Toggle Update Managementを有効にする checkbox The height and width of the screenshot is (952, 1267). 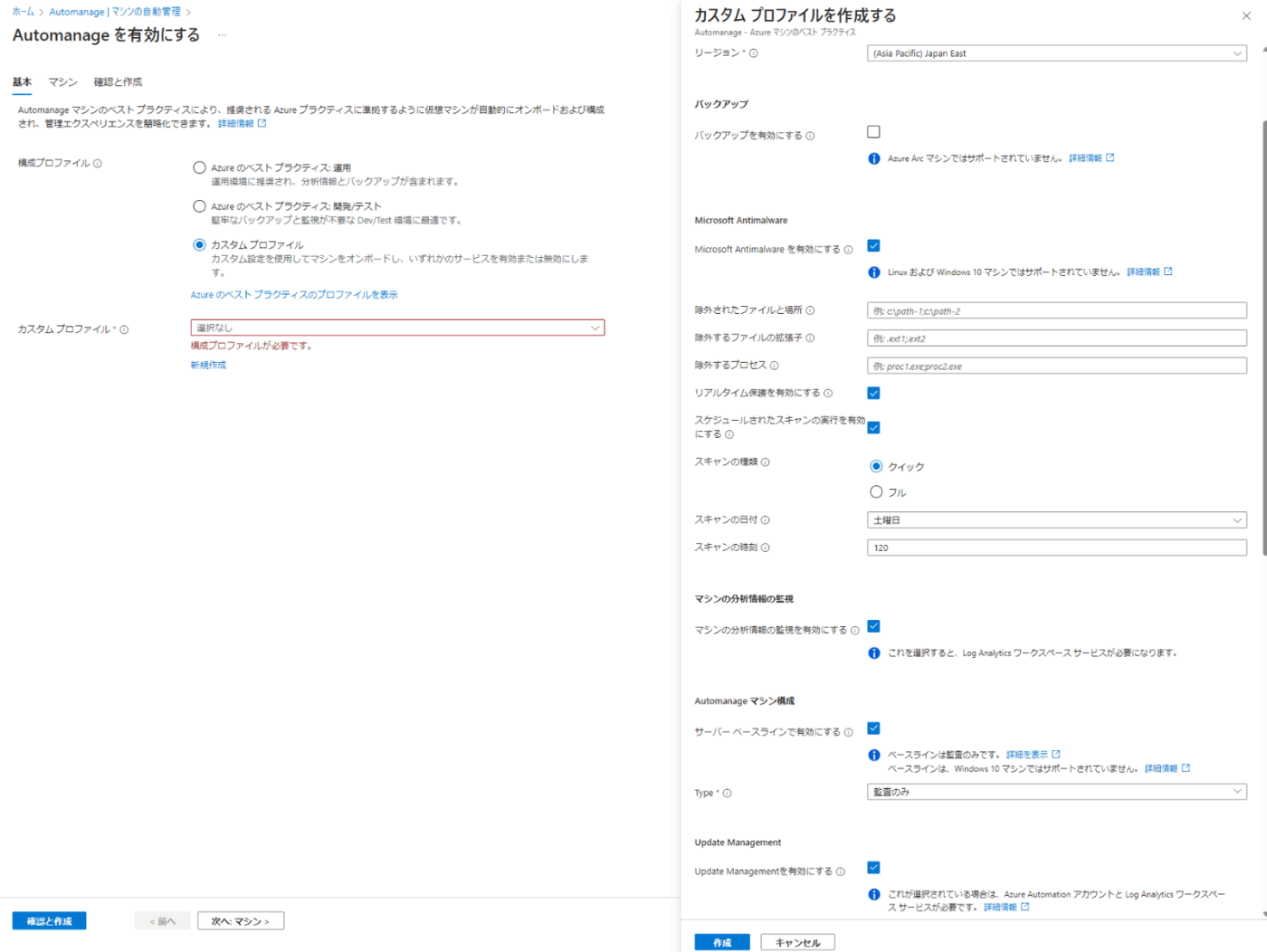pyautogui.click(x=873, y=868)
